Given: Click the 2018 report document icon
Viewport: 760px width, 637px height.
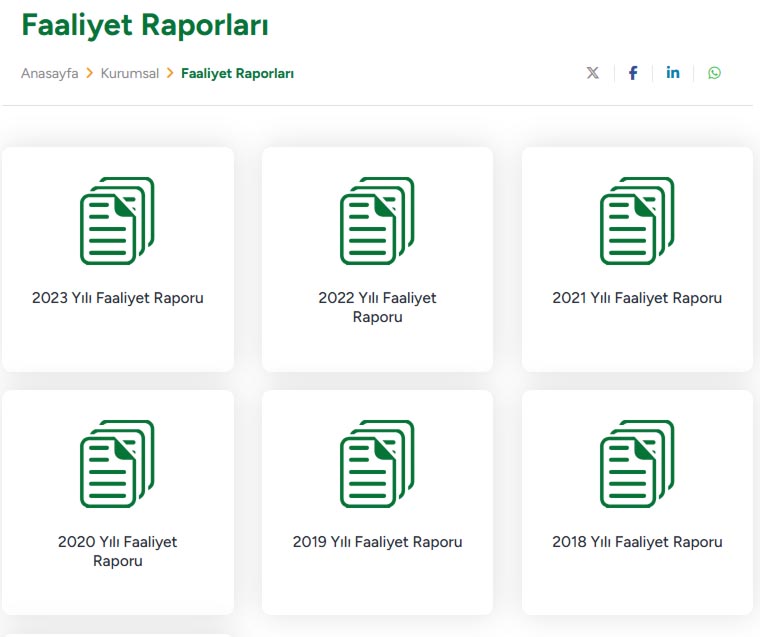Looking at the screenshot, I should click(637, 464).
